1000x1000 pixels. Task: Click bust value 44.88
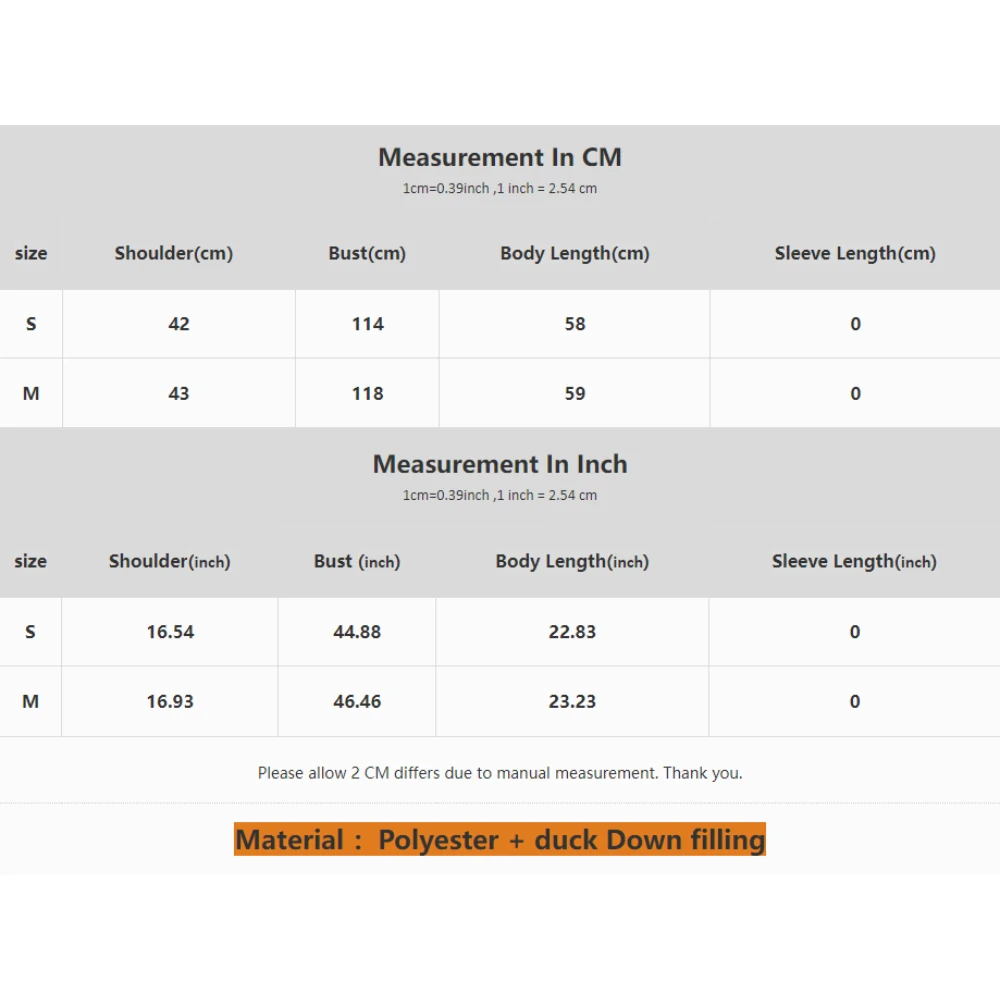click(x=357, y=632)
